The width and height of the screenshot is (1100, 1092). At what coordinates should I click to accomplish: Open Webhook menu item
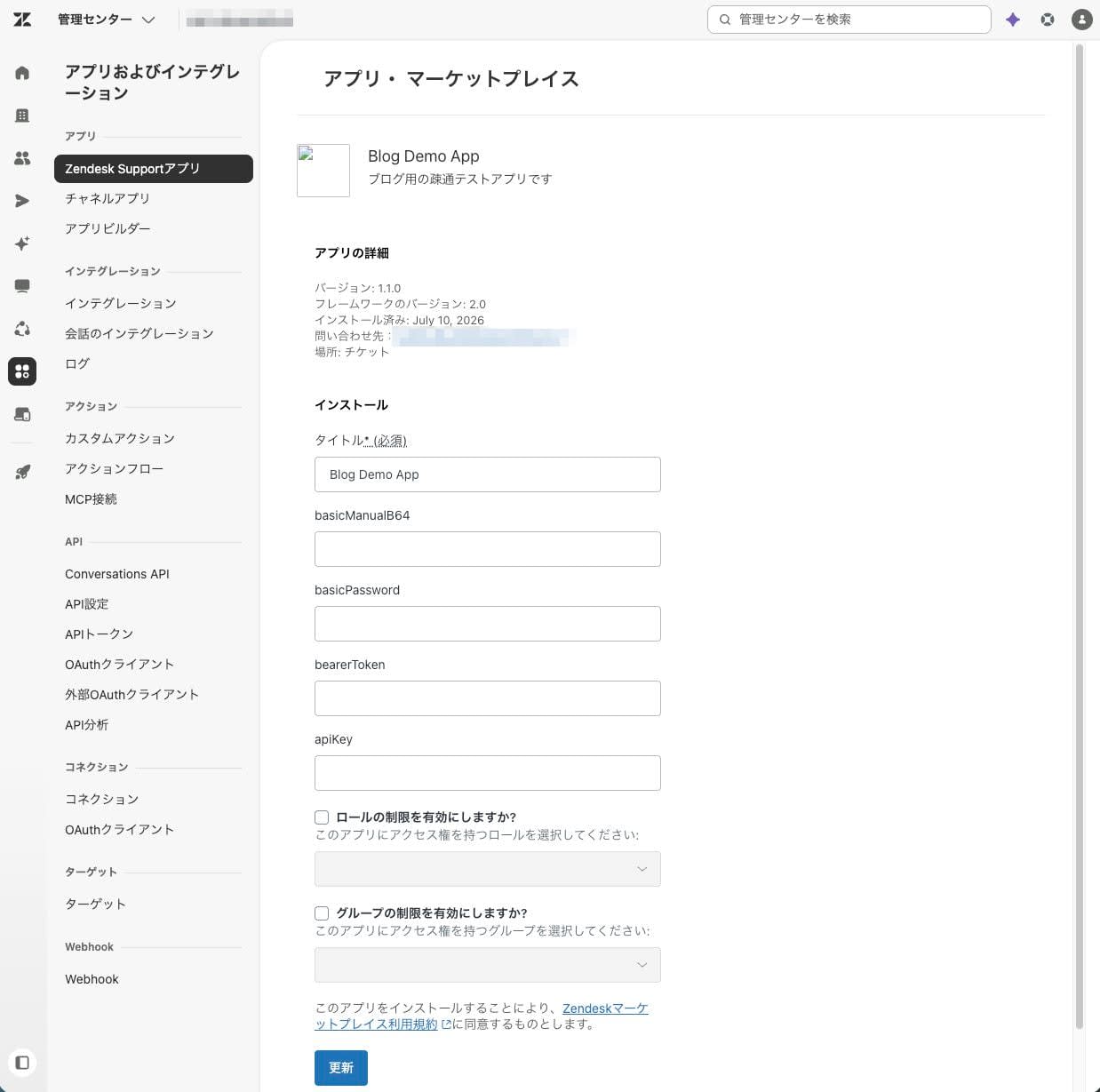click(x=92, y=979)
